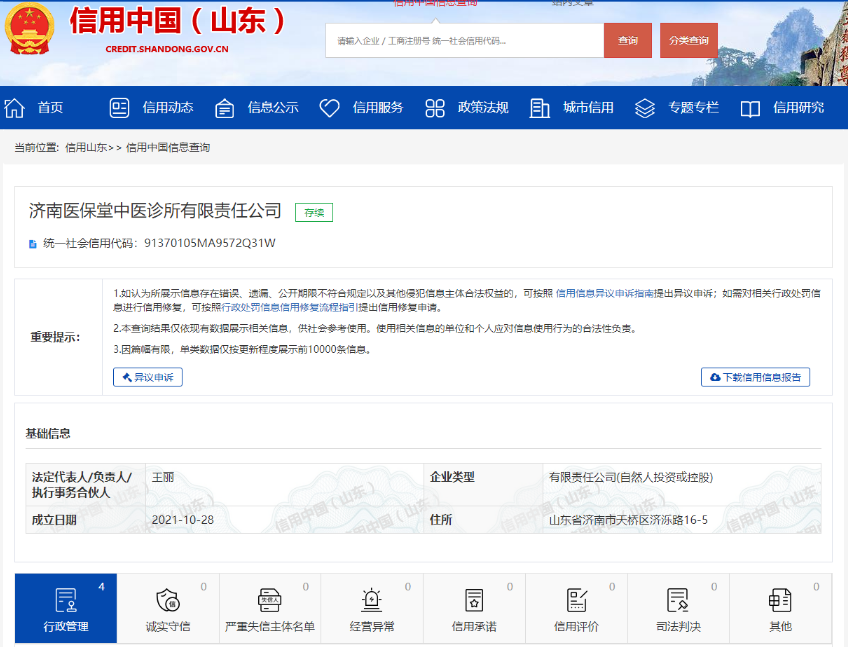Click the 严重失信主体名单 icon
The width and height of the screenshot is (848, 647).
click(x=269, y=600)
